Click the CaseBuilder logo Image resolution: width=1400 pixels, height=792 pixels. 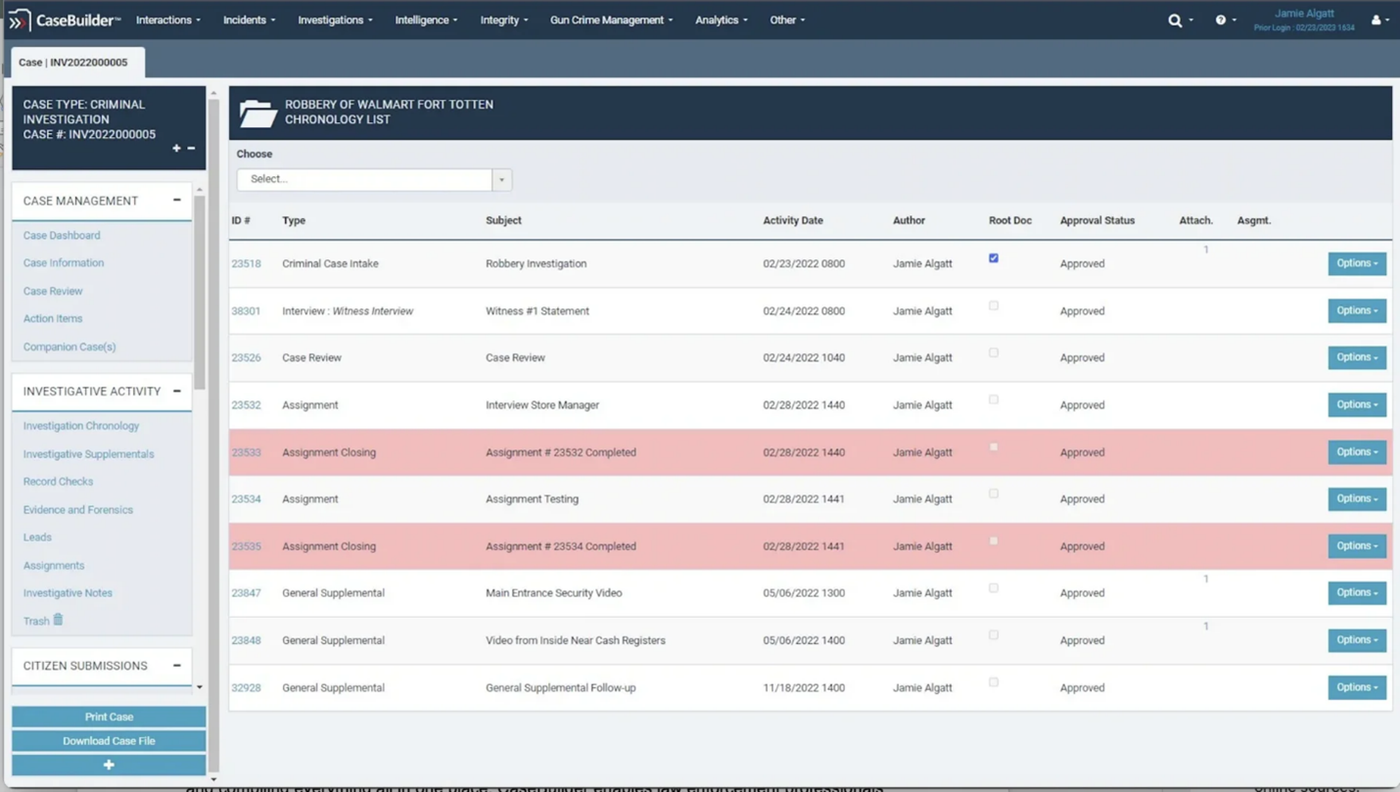(65, 20)
